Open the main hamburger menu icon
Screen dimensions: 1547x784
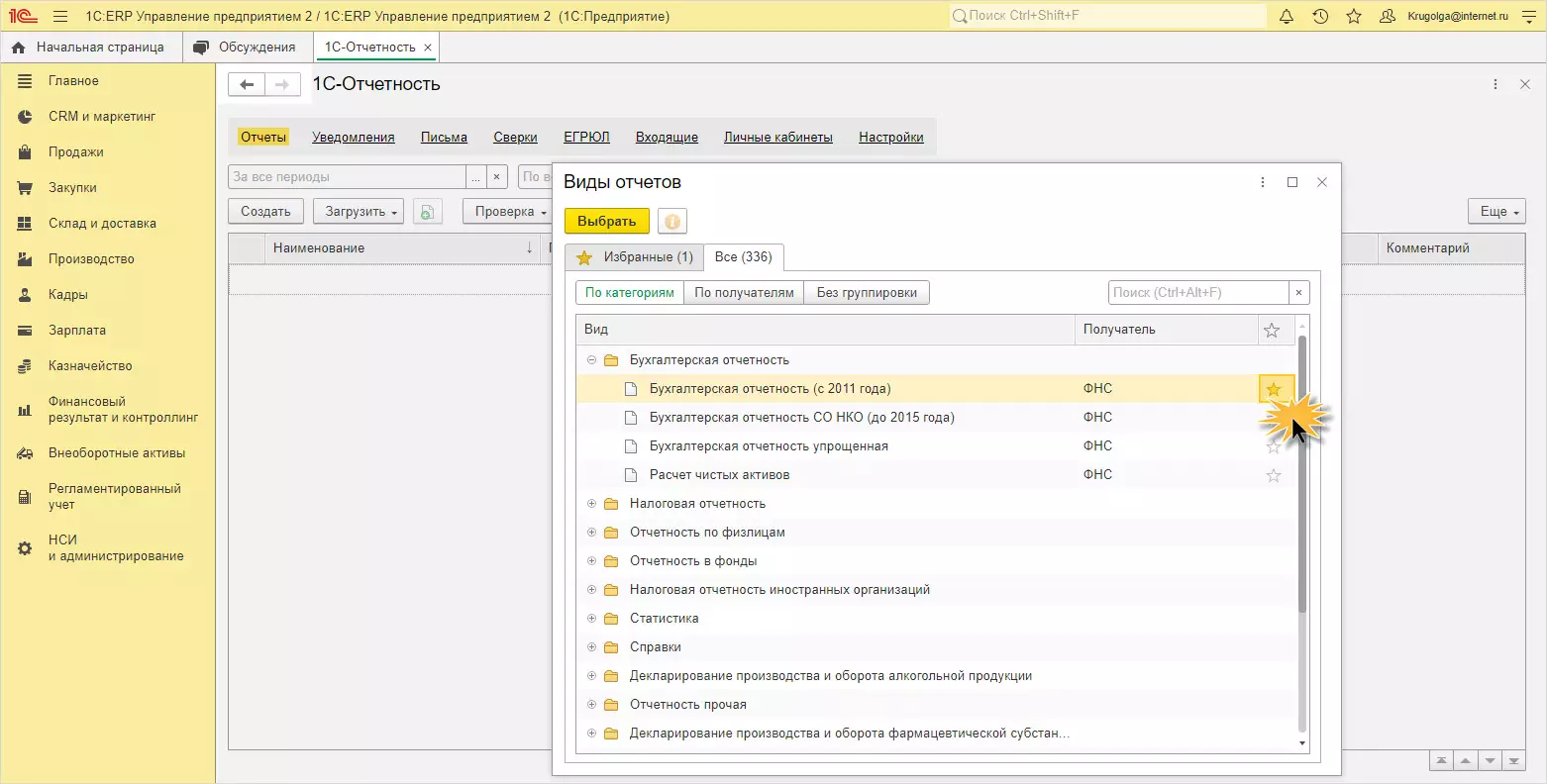coord(60,17)
